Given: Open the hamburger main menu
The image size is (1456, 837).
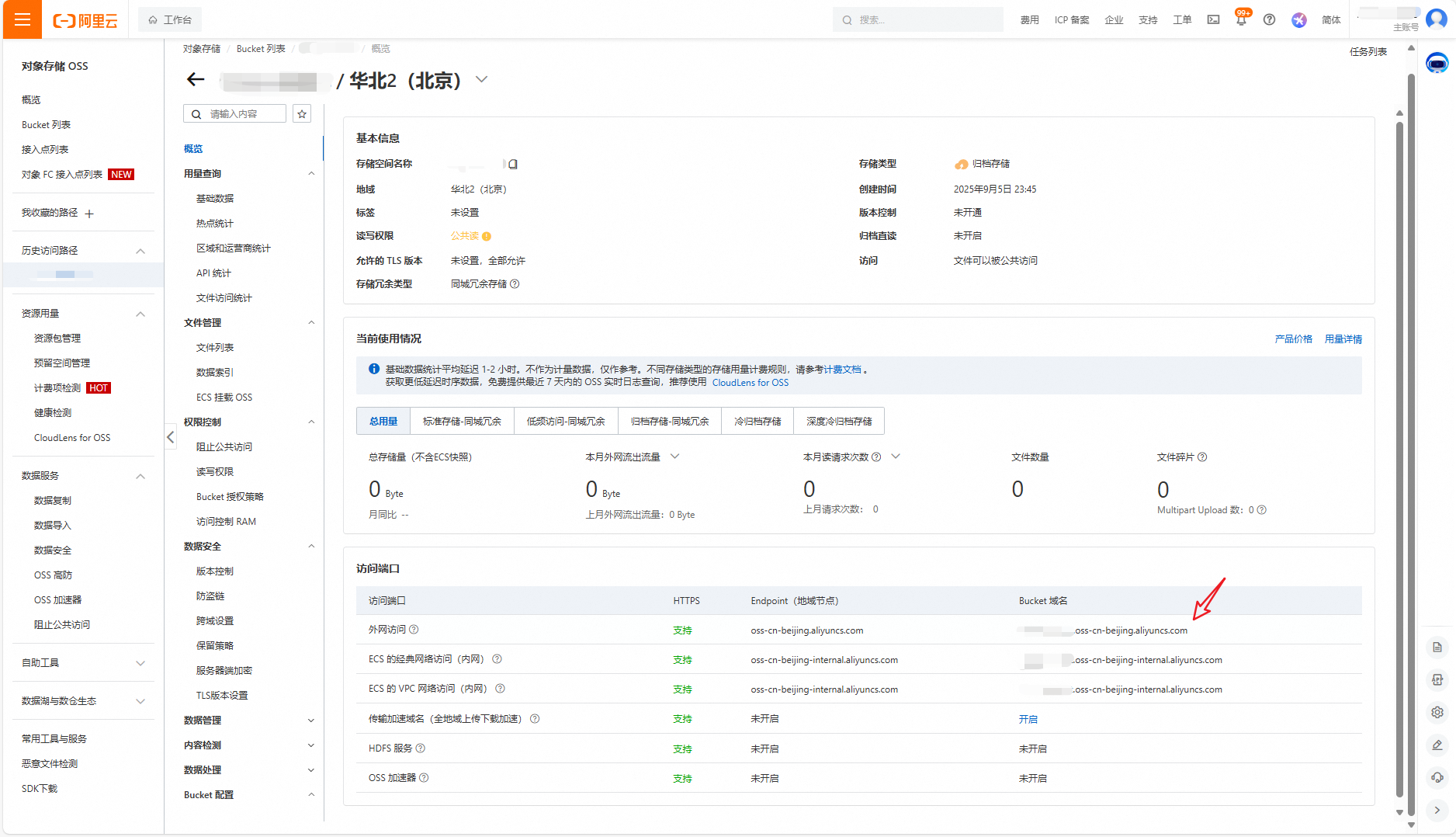Looking at the screenshot, I should coord(22,19).
